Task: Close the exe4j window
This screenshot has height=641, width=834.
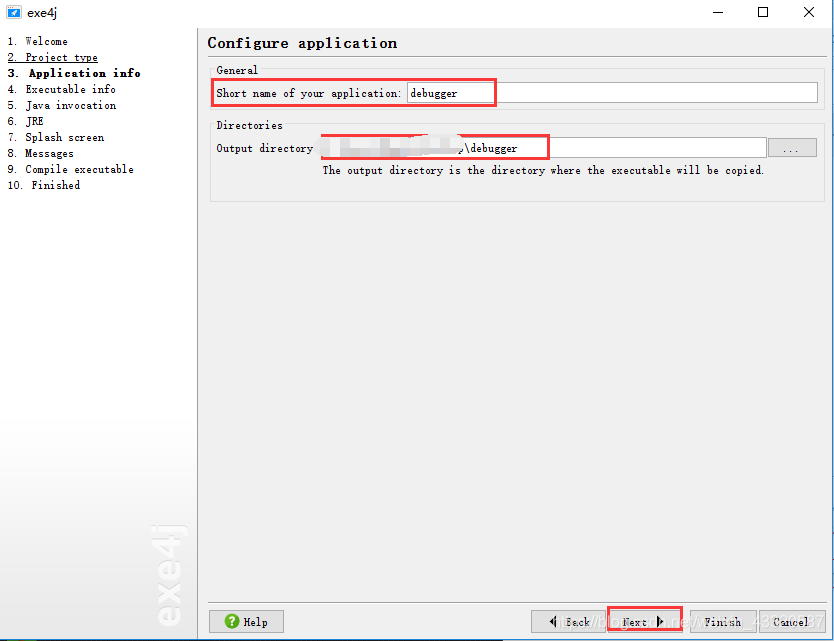Action: tap(808, 12)
